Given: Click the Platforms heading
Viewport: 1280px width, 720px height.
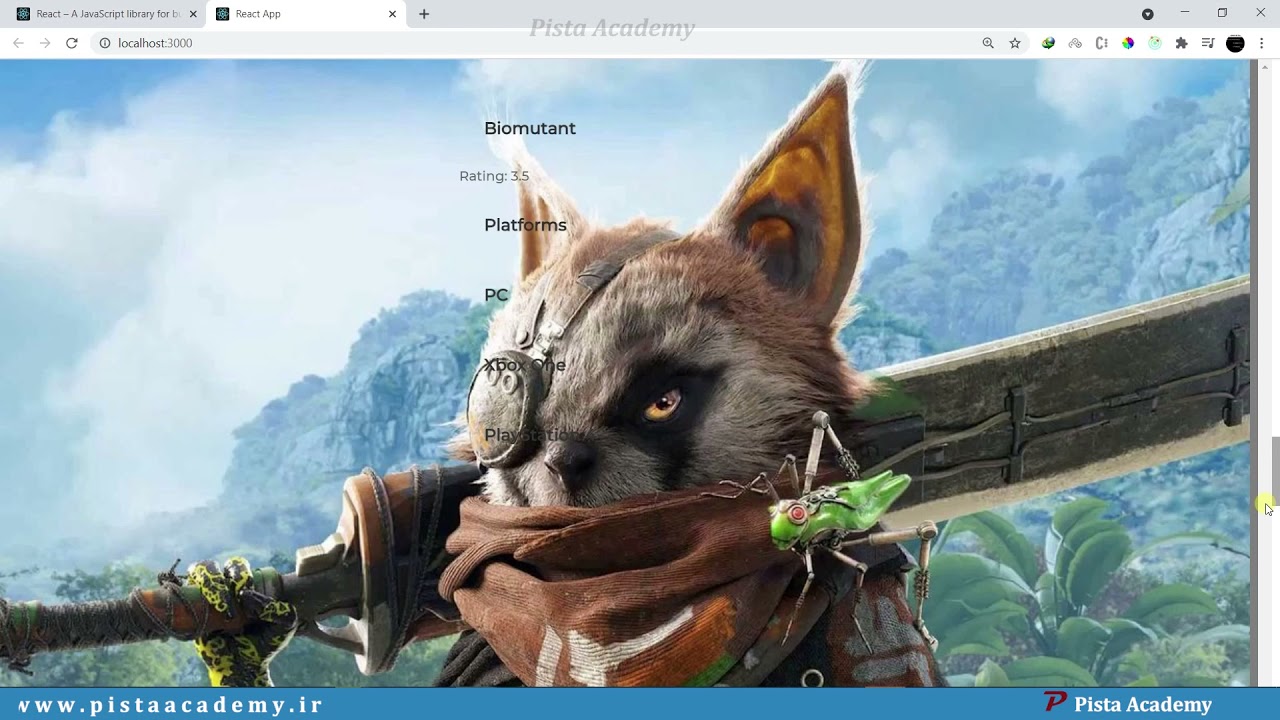Looking at the screenshot, I should pyautogui.click(x=525, y=225).
